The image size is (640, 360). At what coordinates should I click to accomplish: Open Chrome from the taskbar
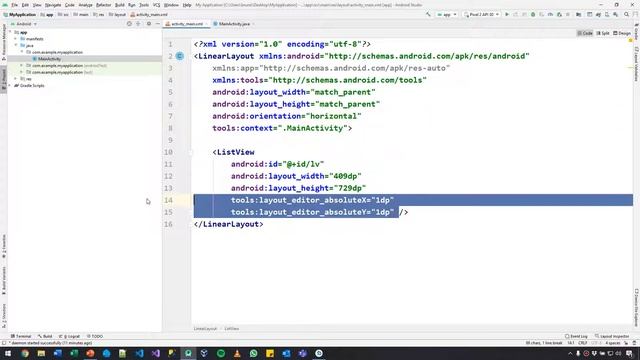click(x=25, y=353)
